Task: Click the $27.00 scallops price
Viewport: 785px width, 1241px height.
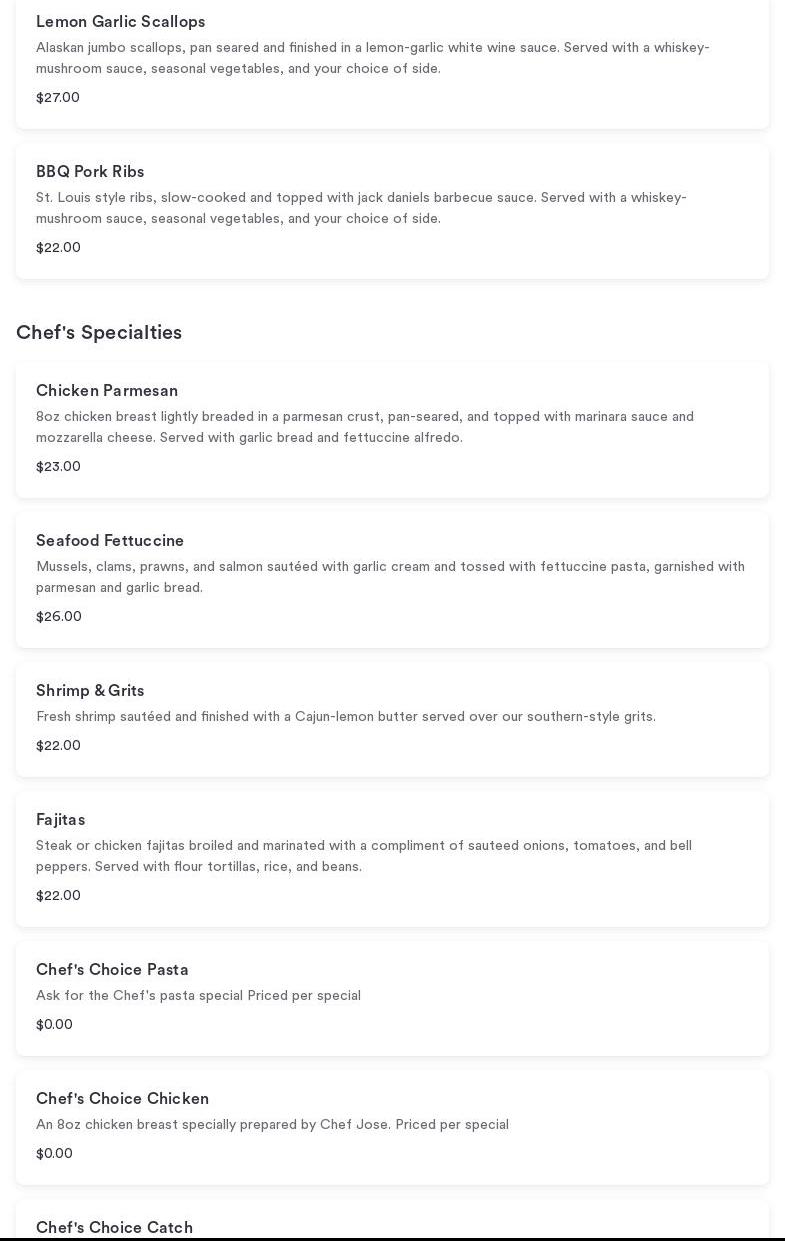Action: point(58,98)
